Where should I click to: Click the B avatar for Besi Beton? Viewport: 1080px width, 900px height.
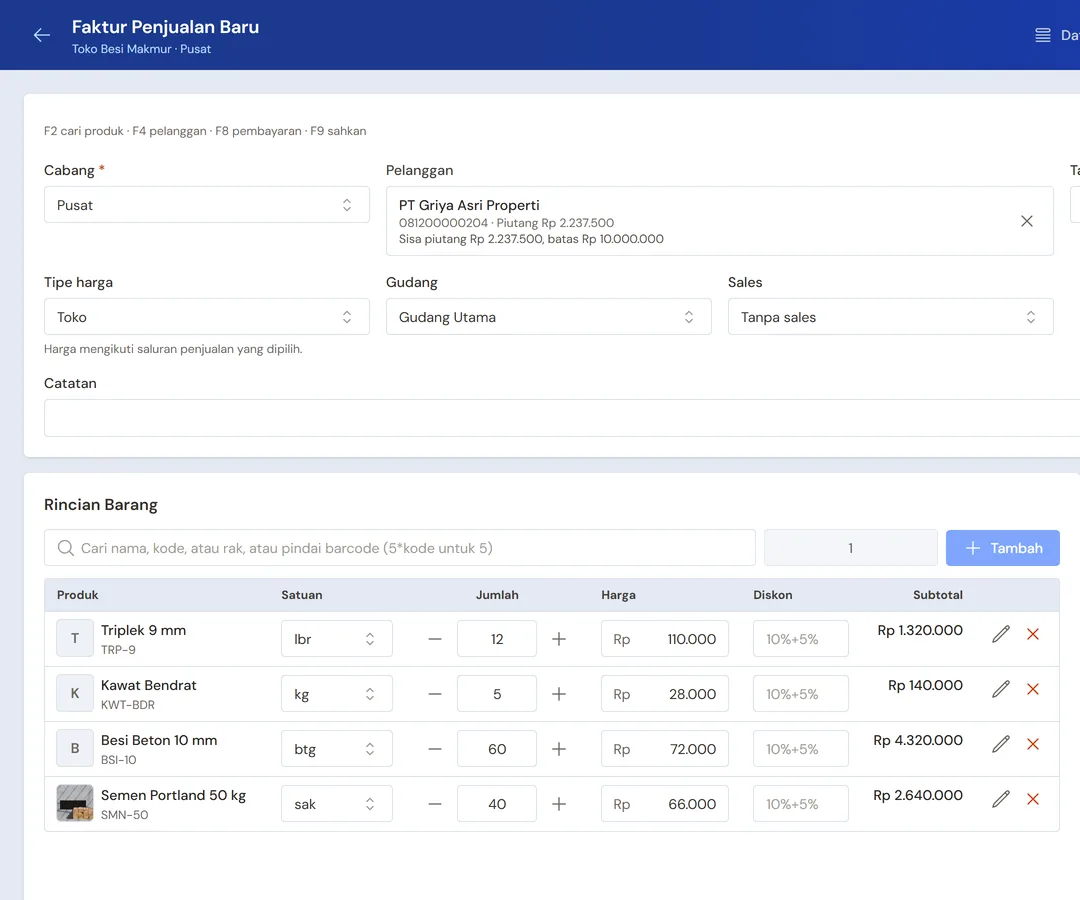74,749
